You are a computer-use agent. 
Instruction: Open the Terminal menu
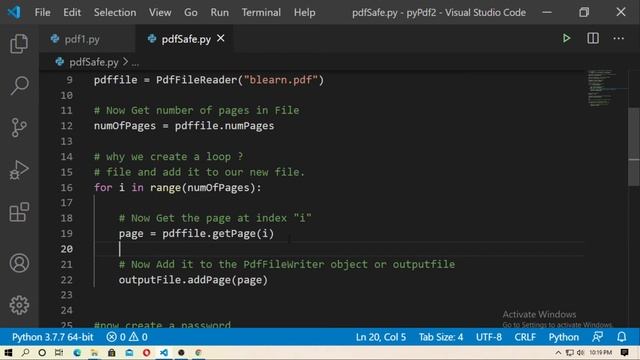pyautogui.click(x=261, y=12)
